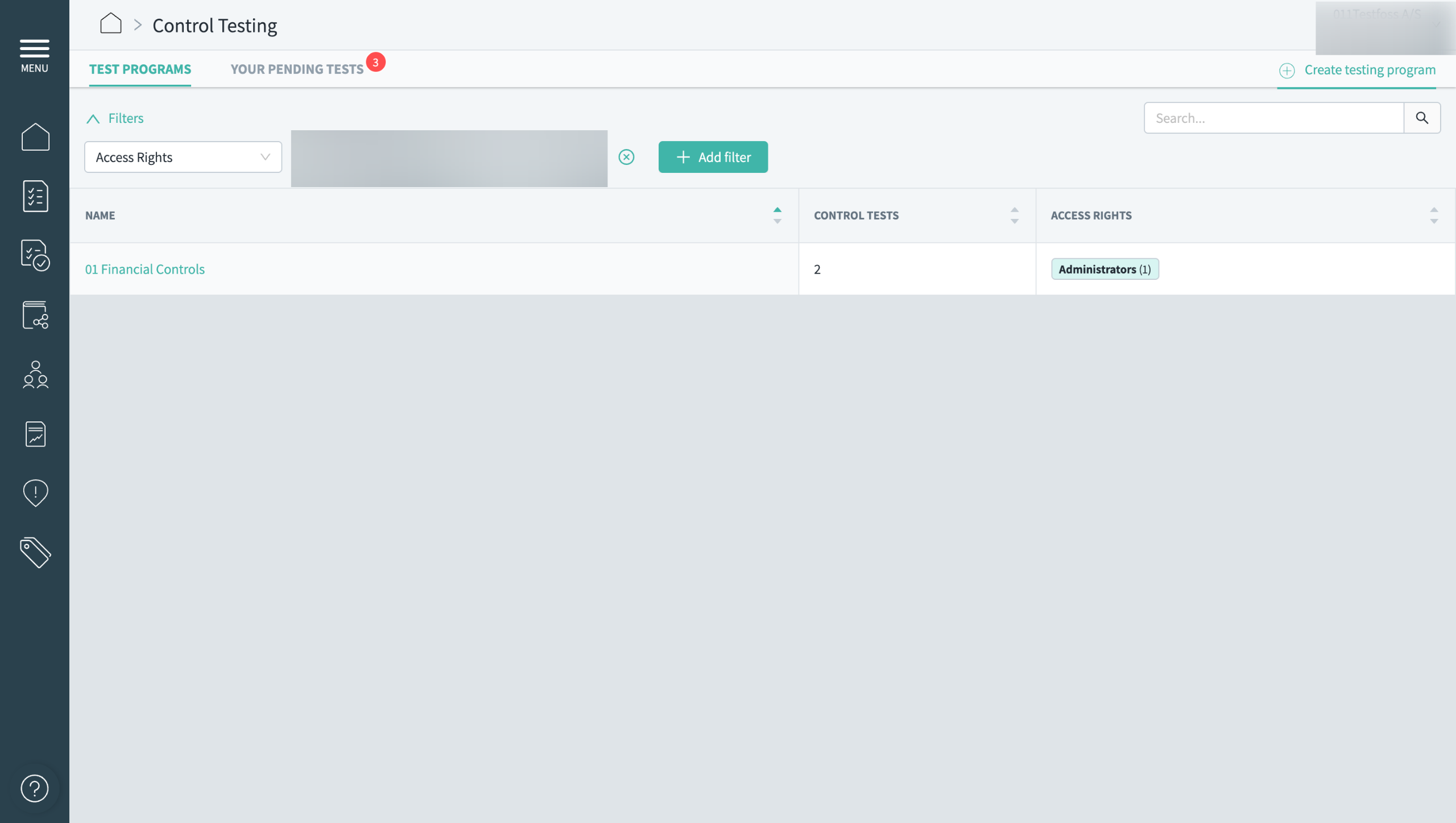Open the alert exclamation sidebar icon

click(x=35, y=493)
